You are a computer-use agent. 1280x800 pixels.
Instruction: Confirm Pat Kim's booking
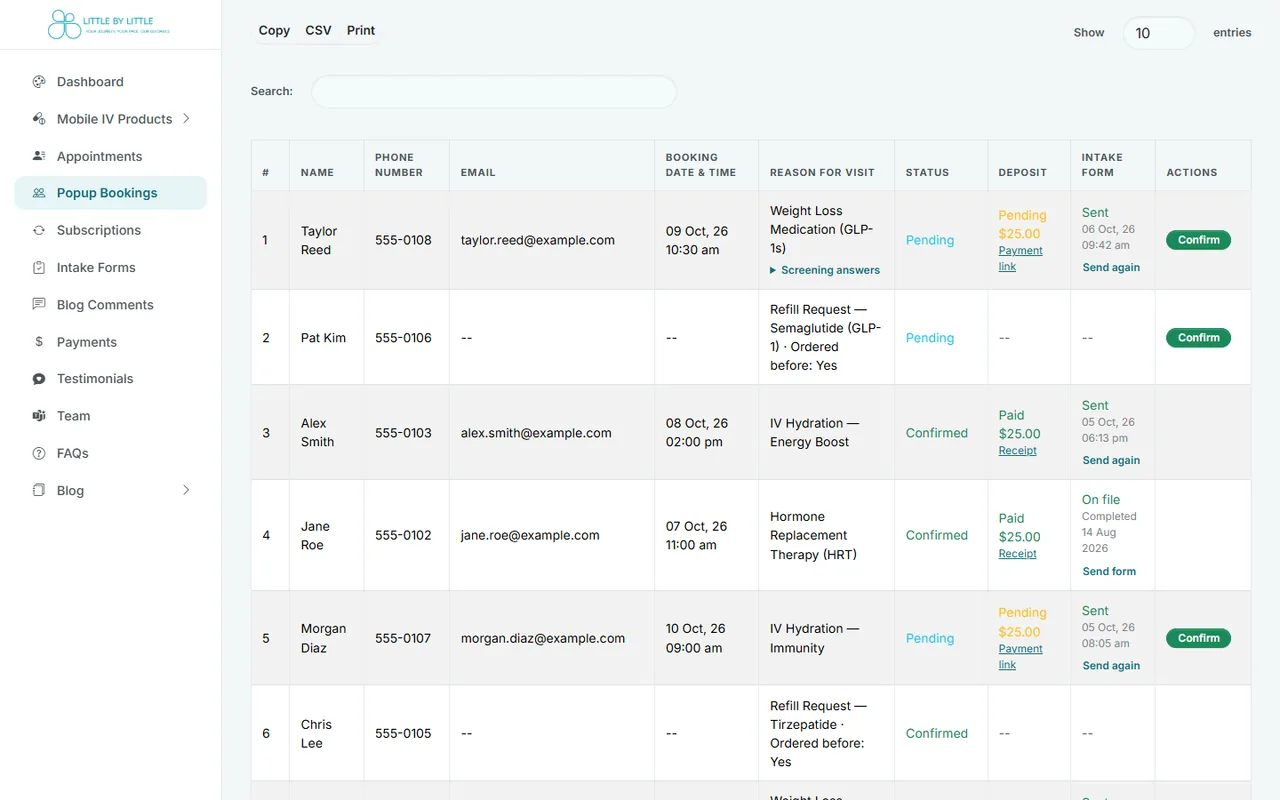pos(1198,338)
